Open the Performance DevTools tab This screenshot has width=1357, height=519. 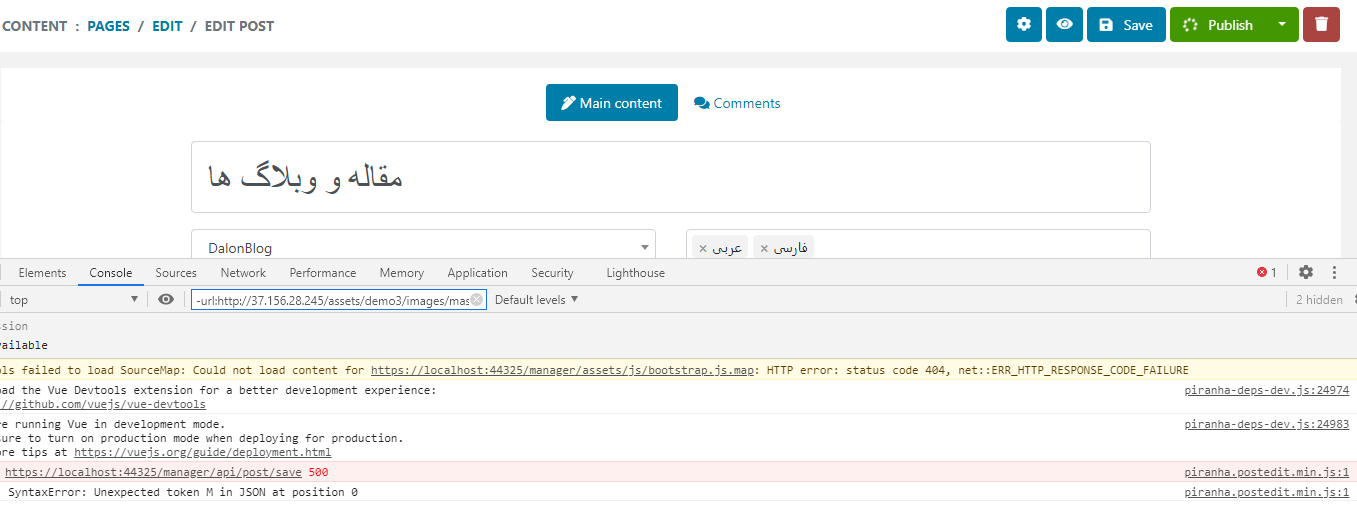click(323, 273)
